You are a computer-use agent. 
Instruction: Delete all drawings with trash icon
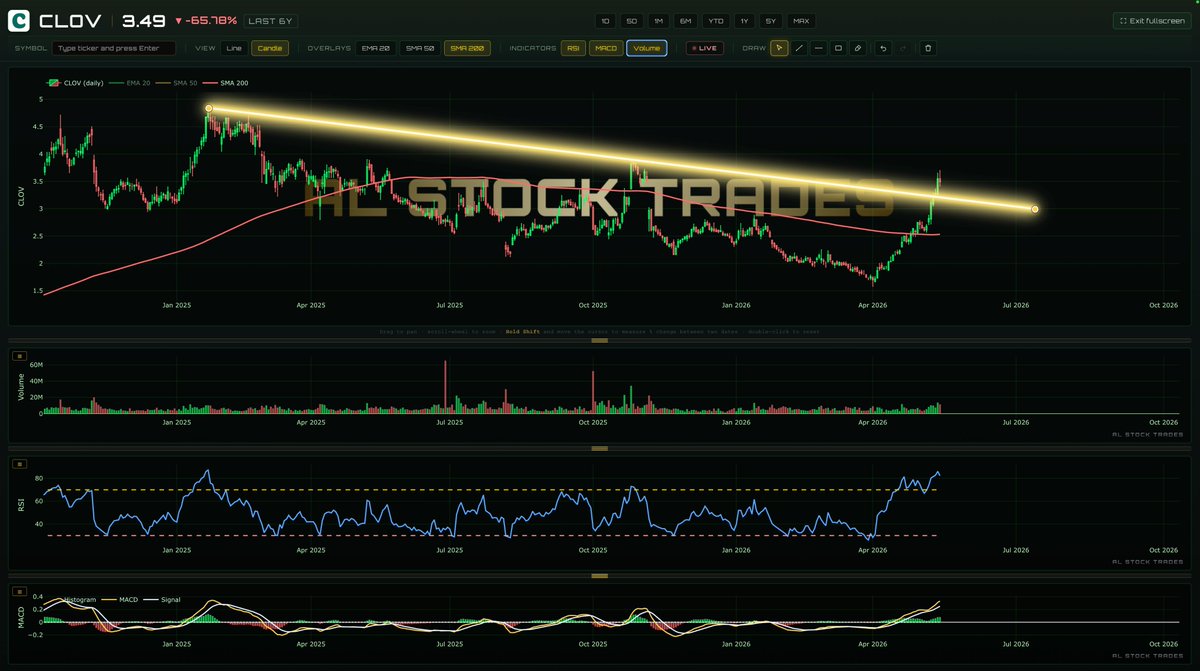[928, 47]
